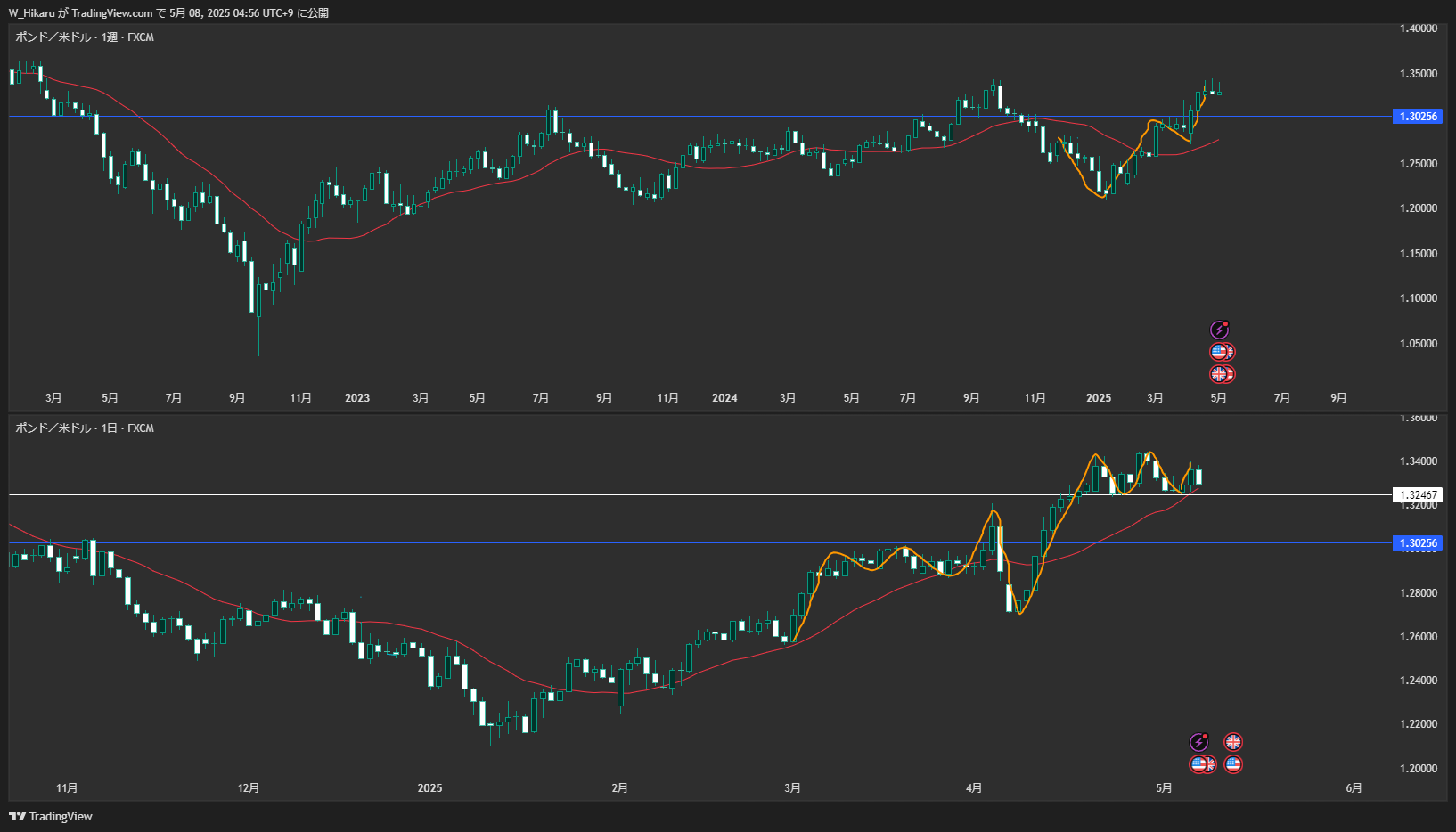Click the 1.25000 price axis value

pos(1418,164)
